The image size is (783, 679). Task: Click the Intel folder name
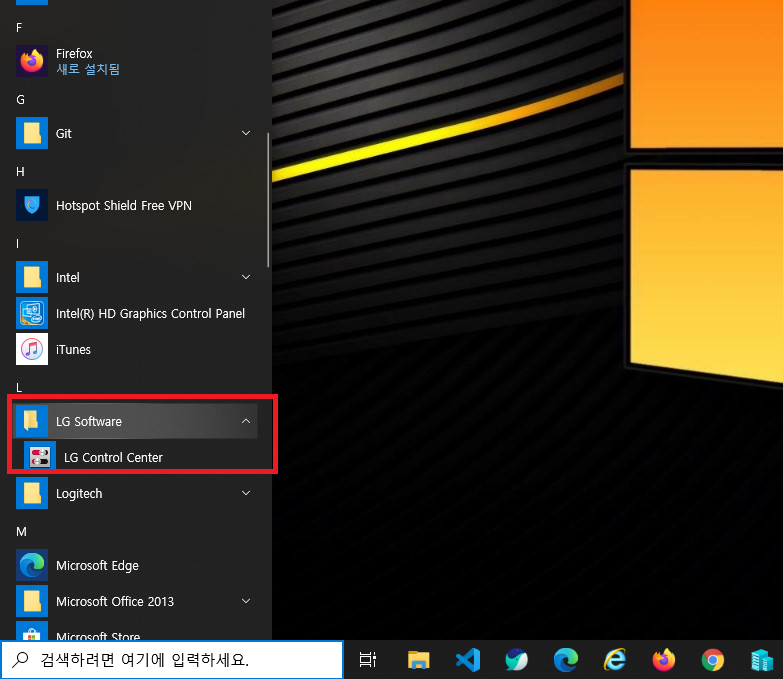coord(67,277)
